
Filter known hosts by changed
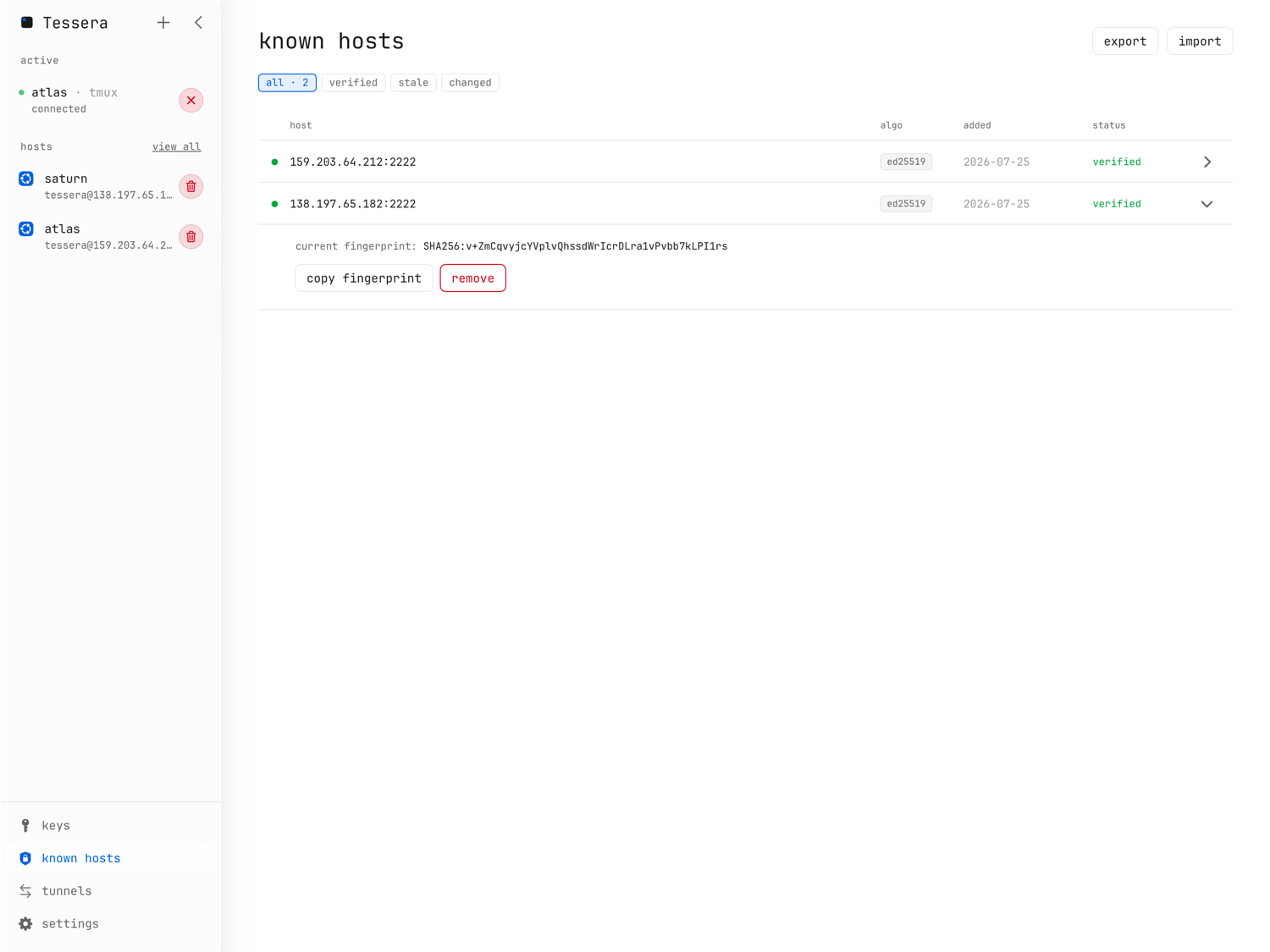tap(470, 83)
